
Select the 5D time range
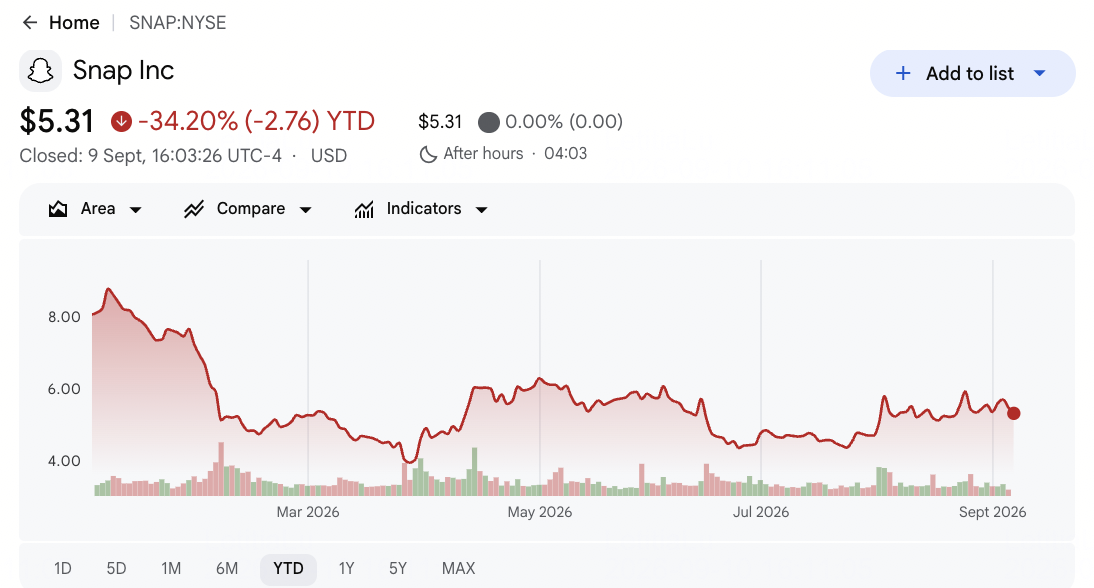[x=117, y=568]
